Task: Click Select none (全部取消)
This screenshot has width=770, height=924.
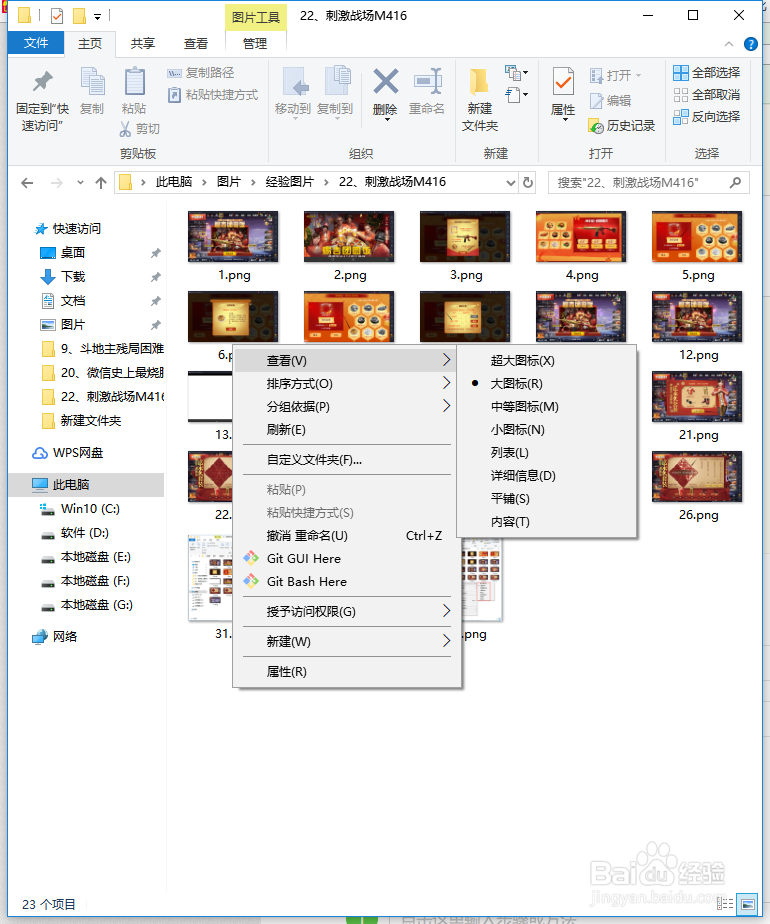Action: pyautogui.click(x=706, y=95)
